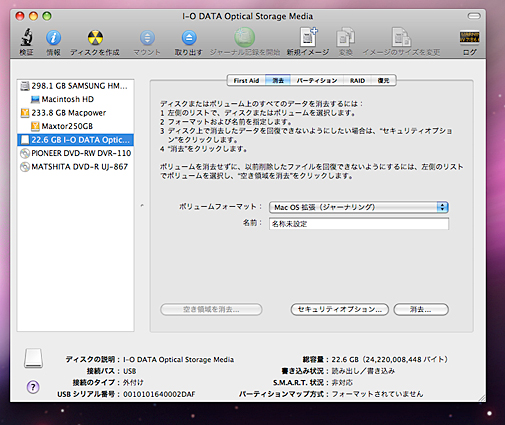The image size is (505, 425).
Task: Open the Info (情報) toolbar icon
Action: [53, 37]
